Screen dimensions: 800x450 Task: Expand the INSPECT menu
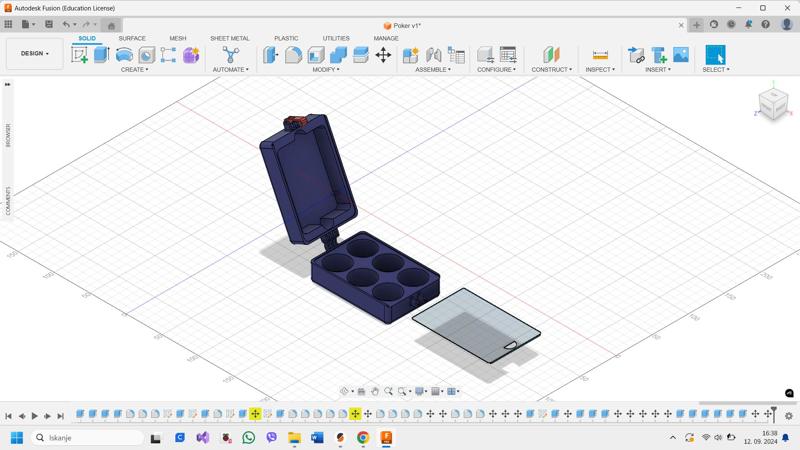(x=600, y=69)
